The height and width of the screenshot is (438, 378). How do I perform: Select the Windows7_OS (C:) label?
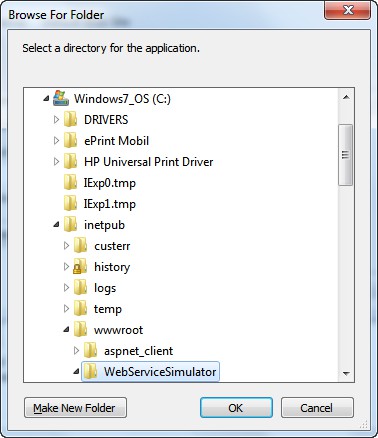122,99
